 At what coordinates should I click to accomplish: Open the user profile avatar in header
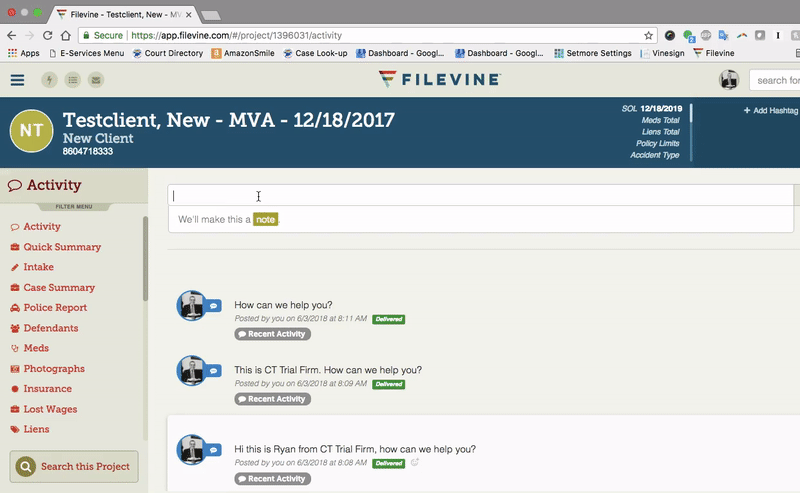tap(729, 80)
